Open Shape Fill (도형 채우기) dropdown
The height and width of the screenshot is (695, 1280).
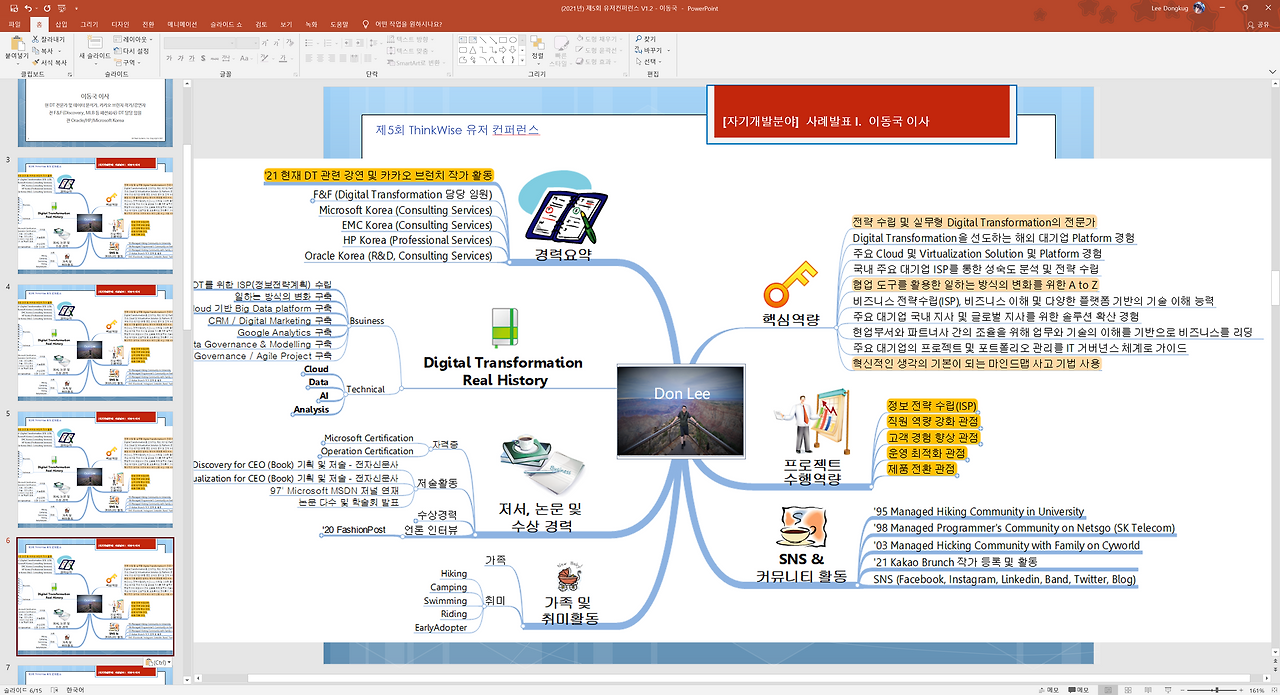click(598, 39)
